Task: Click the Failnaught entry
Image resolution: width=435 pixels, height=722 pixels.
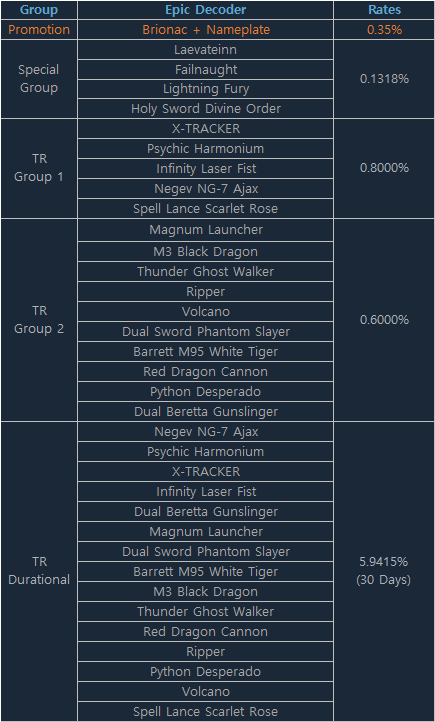Action: (x=205, y=70)
